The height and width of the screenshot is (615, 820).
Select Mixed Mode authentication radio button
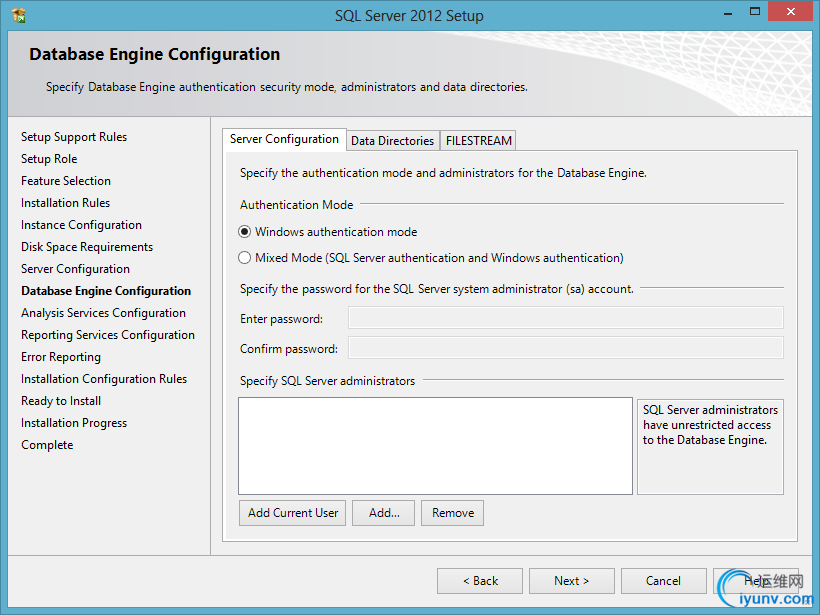point(244,258)
